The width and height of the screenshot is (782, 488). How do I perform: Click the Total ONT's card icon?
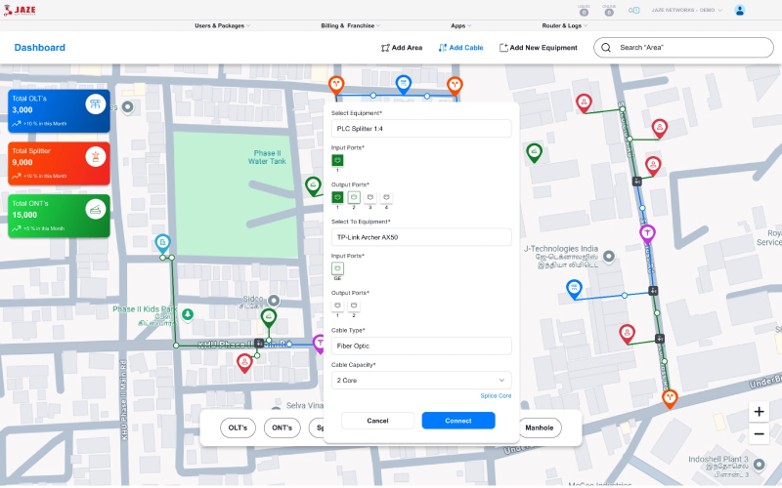tap(95, 209)
